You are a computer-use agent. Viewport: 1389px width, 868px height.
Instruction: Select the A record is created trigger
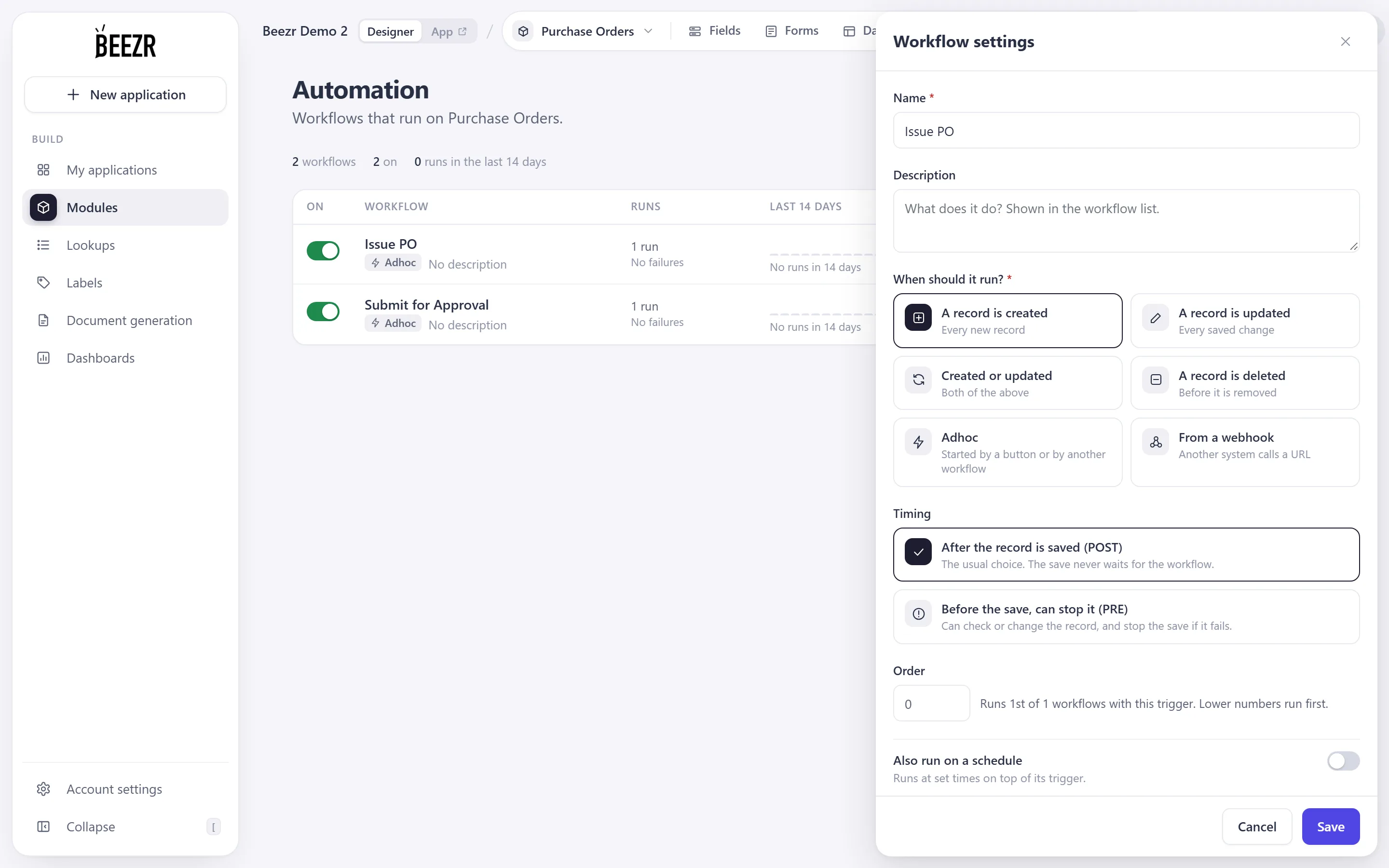click(x=1008, y=320)
